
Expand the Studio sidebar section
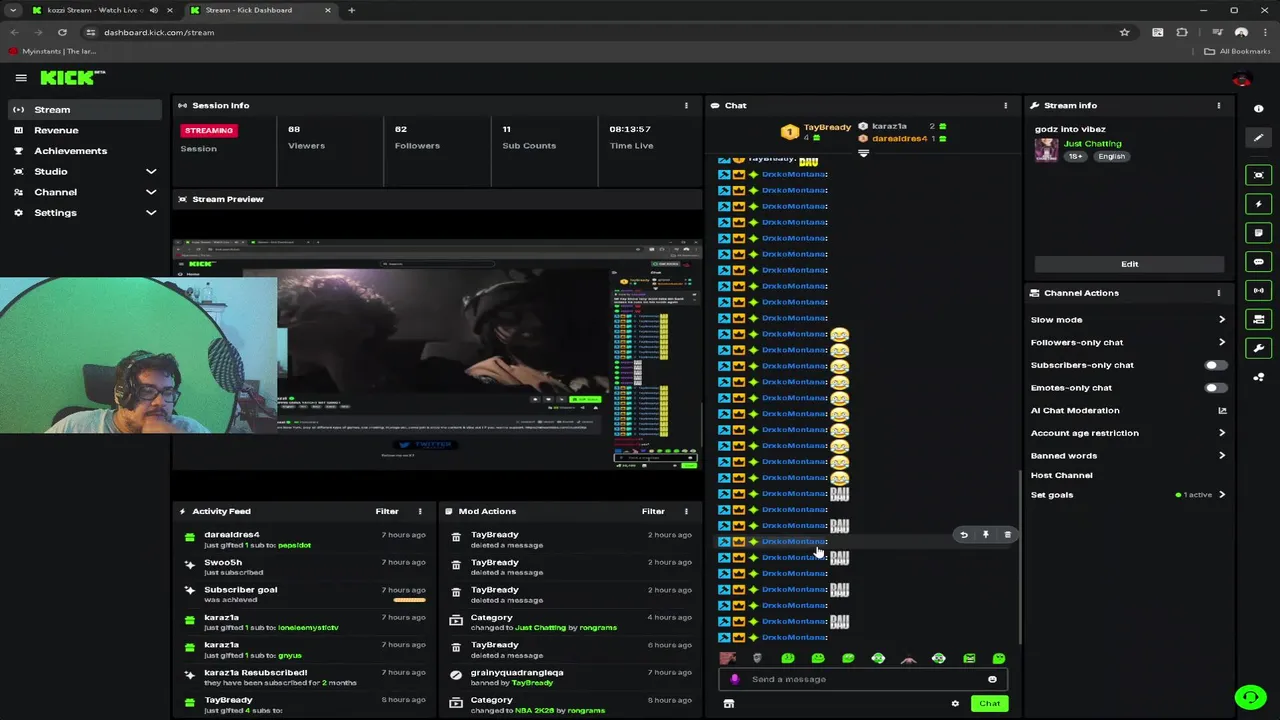pyautogui.click(x=151, y=172)
